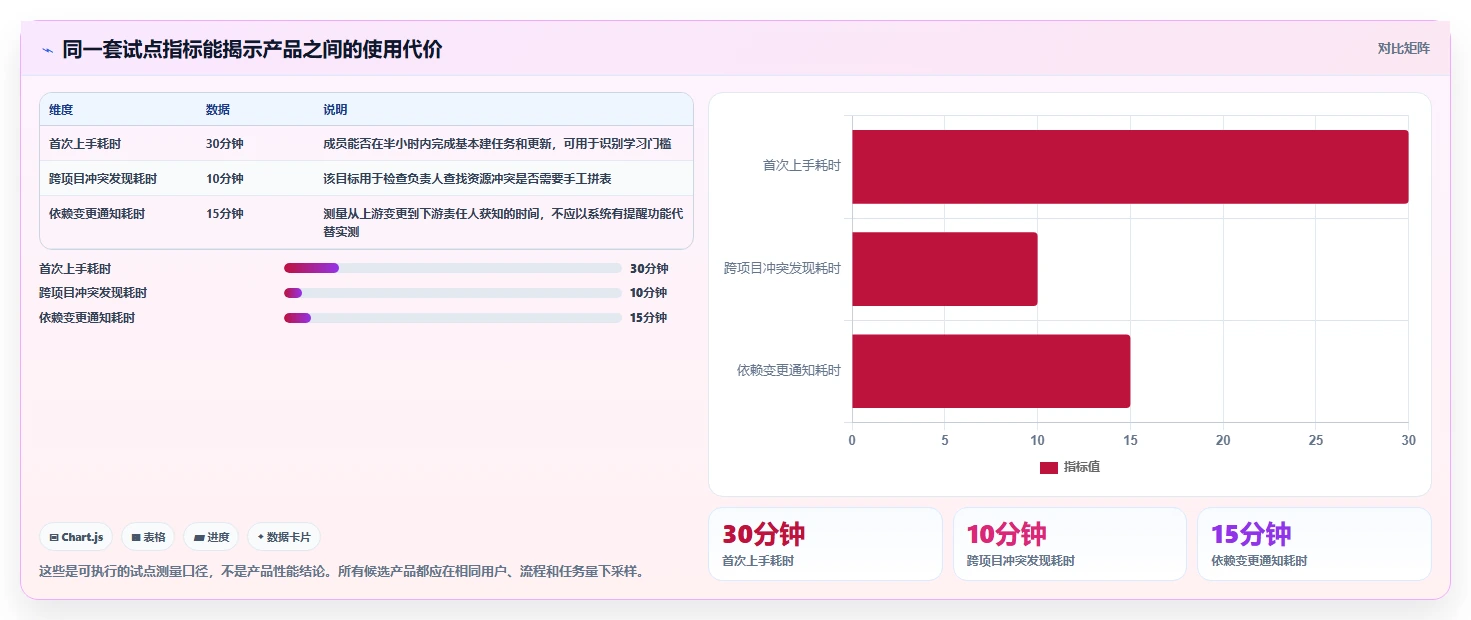
Task: Click the 进度 chip
Action: point(211,537)
